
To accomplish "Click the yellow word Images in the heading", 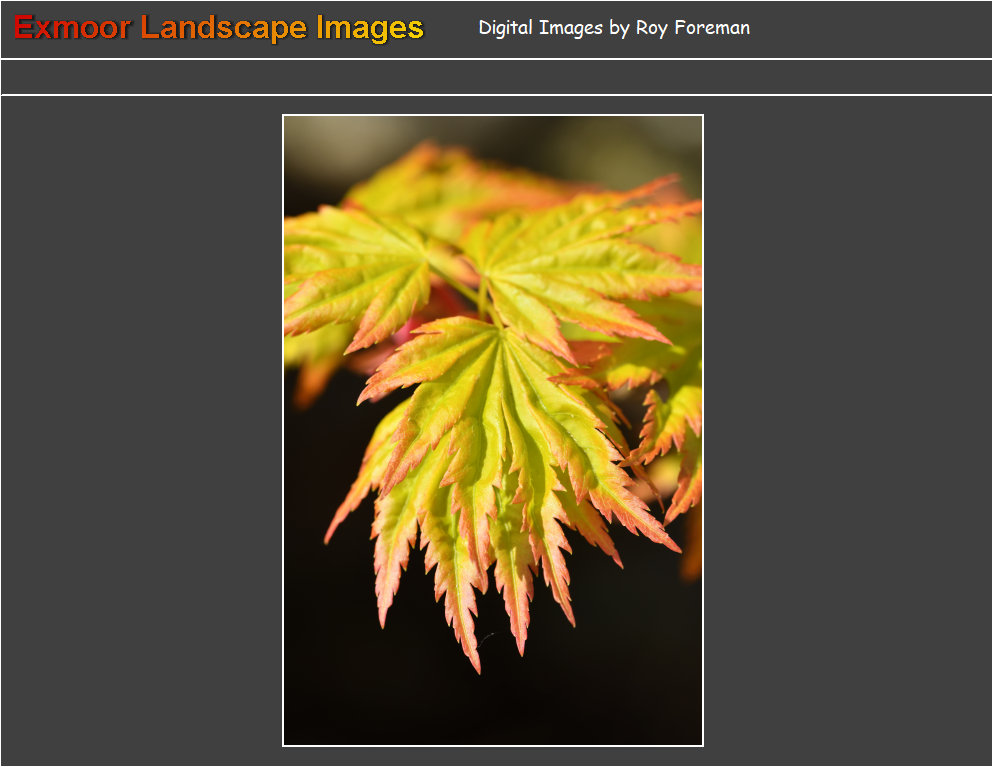I will click(370, 28).
